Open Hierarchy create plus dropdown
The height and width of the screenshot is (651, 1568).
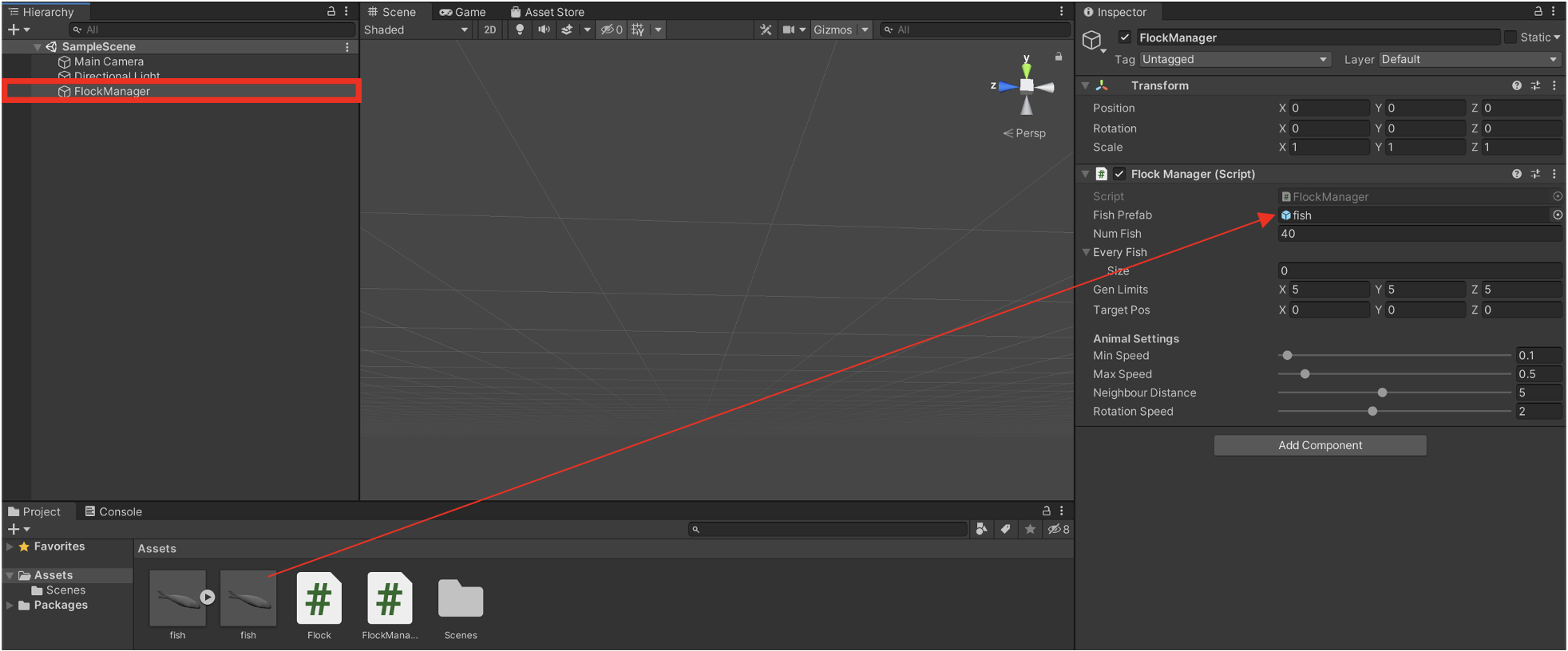[x=18, y=30]
